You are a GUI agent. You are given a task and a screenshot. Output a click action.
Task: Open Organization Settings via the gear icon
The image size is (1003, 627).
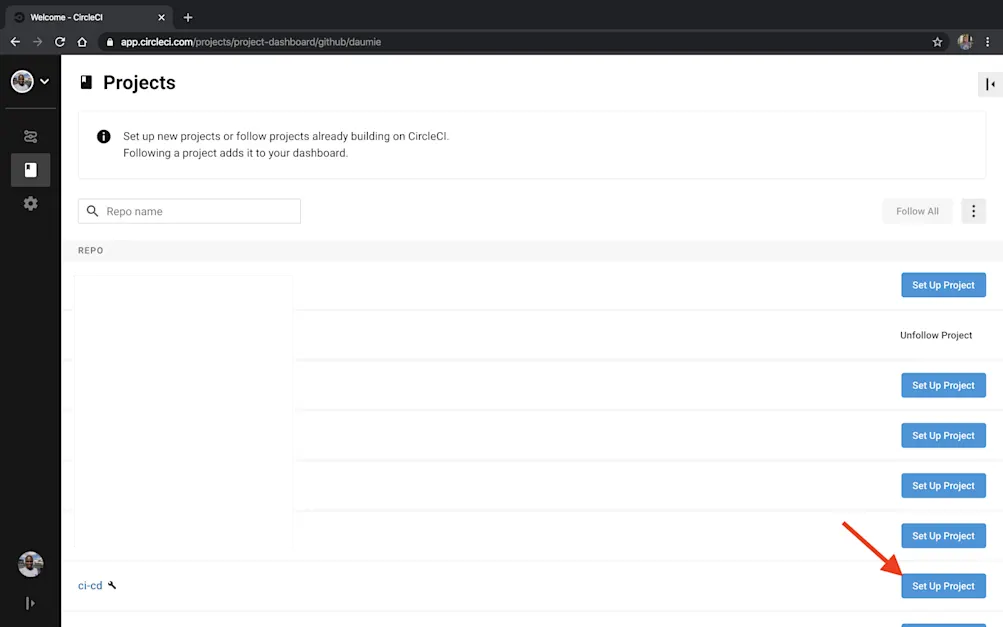(30, 203)
